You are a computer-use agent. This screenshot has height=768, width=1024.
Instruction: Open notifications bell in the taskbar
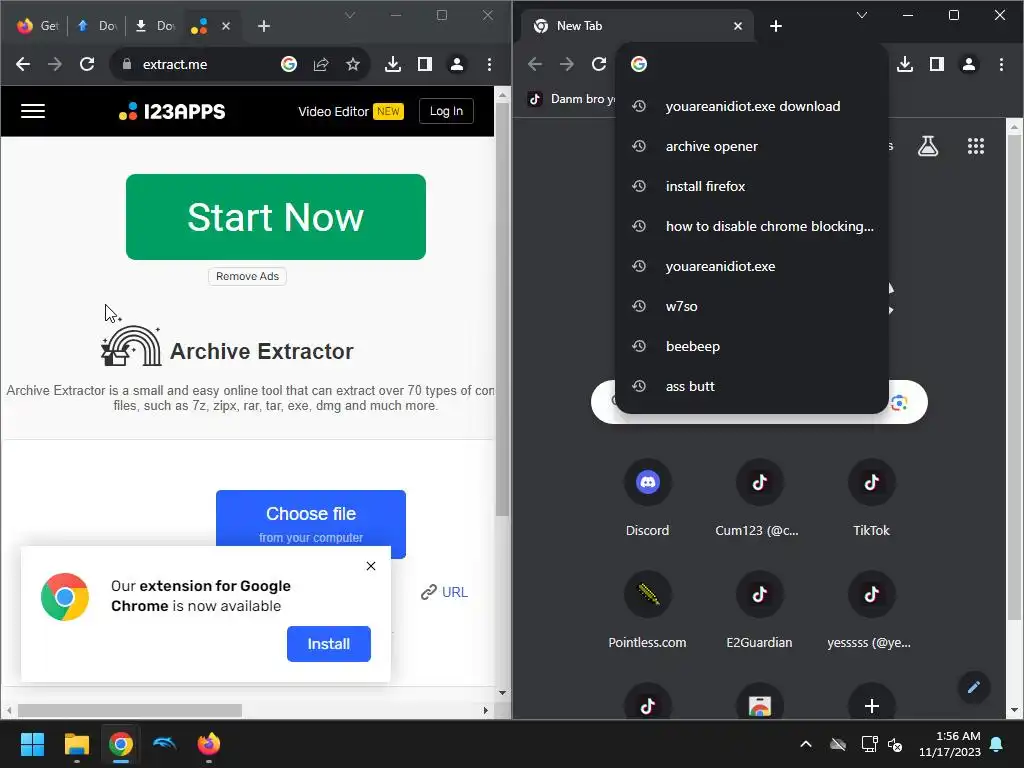[x=997, y=744]
